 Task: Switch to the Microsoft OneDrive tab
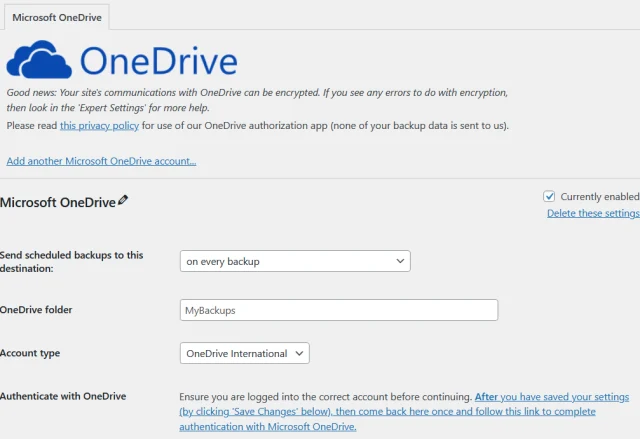pos(55,17)
